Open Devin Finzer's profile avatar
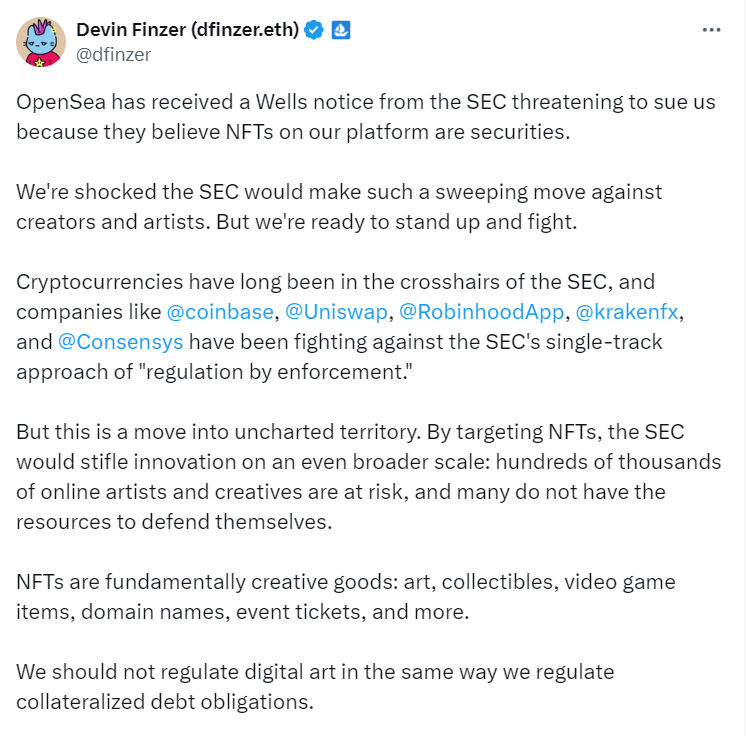Viewport: 746px width, 736px height. point(41,41)
